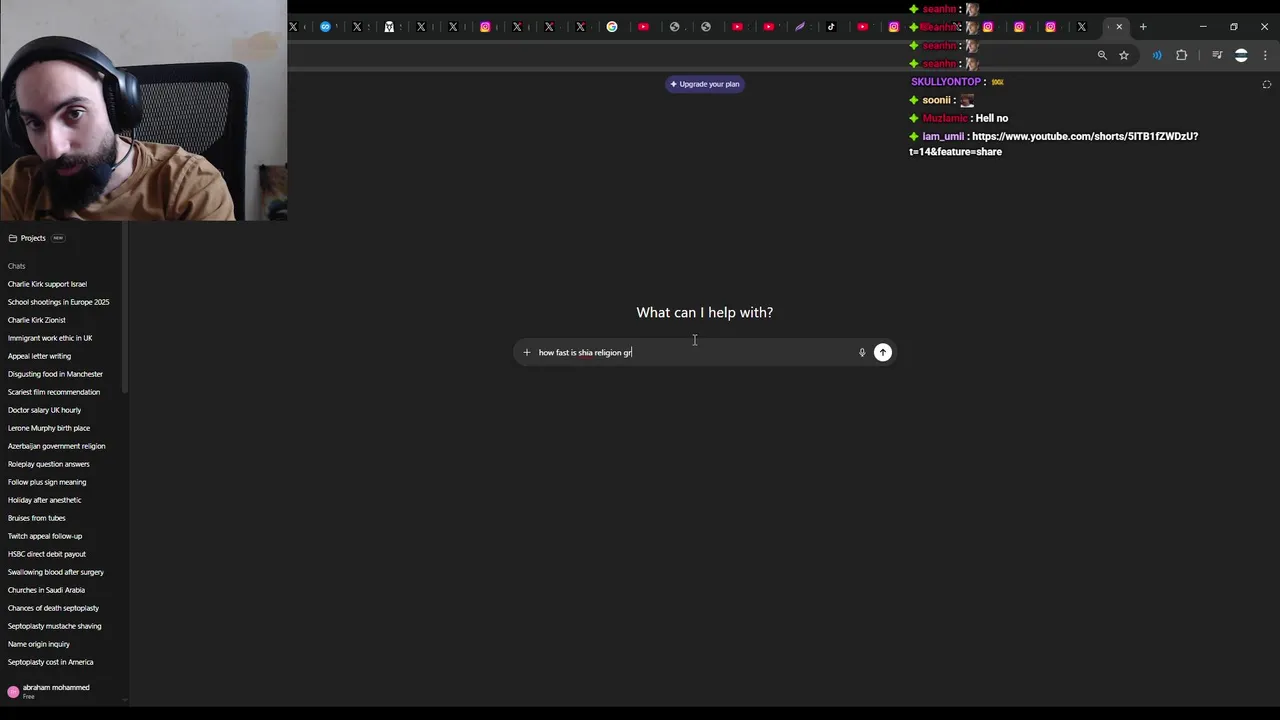
Task: Click the send arrow button in prompt box
Action: coord(882,352)
